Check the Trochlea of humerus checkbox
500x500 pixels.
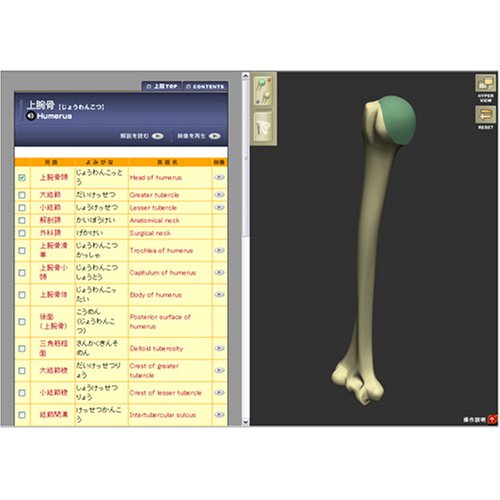coord(22,250)
